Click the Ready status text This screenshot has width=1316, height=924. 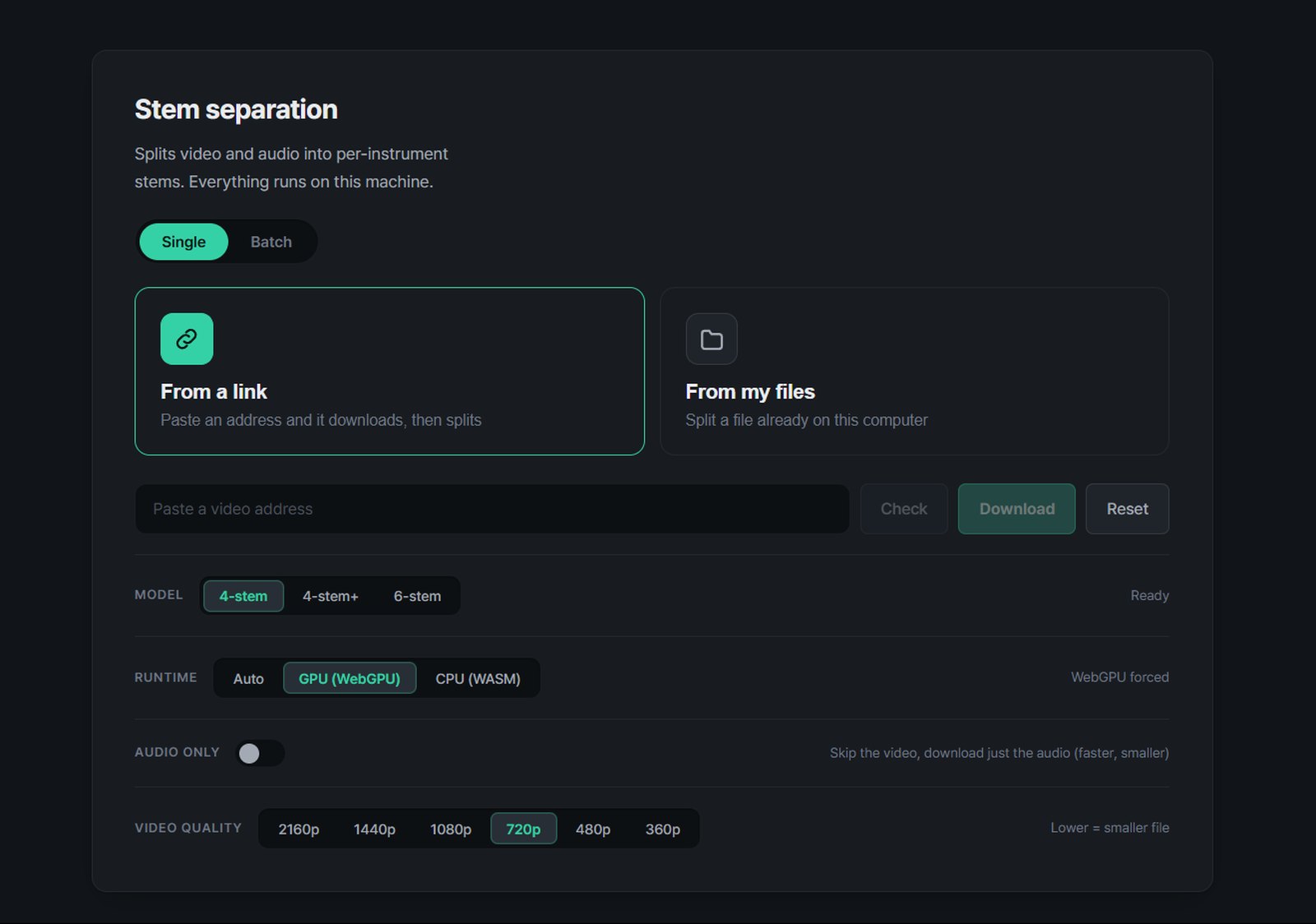[1149, 595]
